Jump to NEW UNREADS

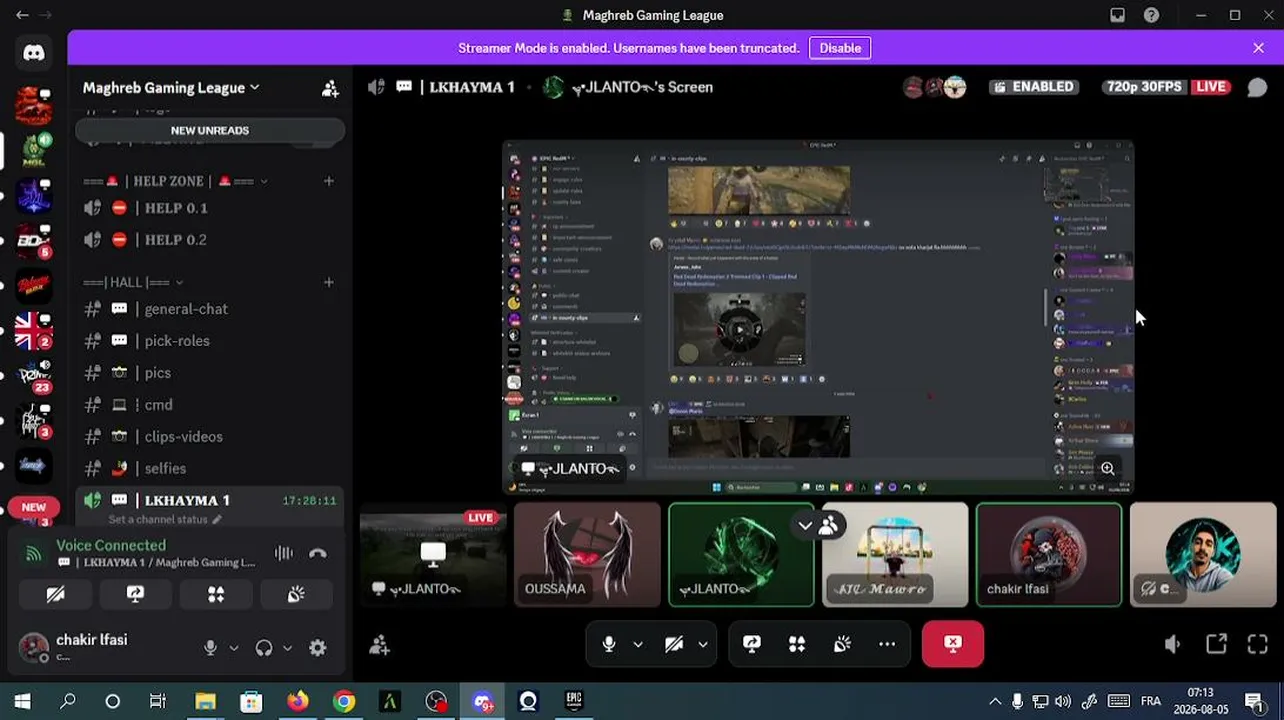pos(210,131)
